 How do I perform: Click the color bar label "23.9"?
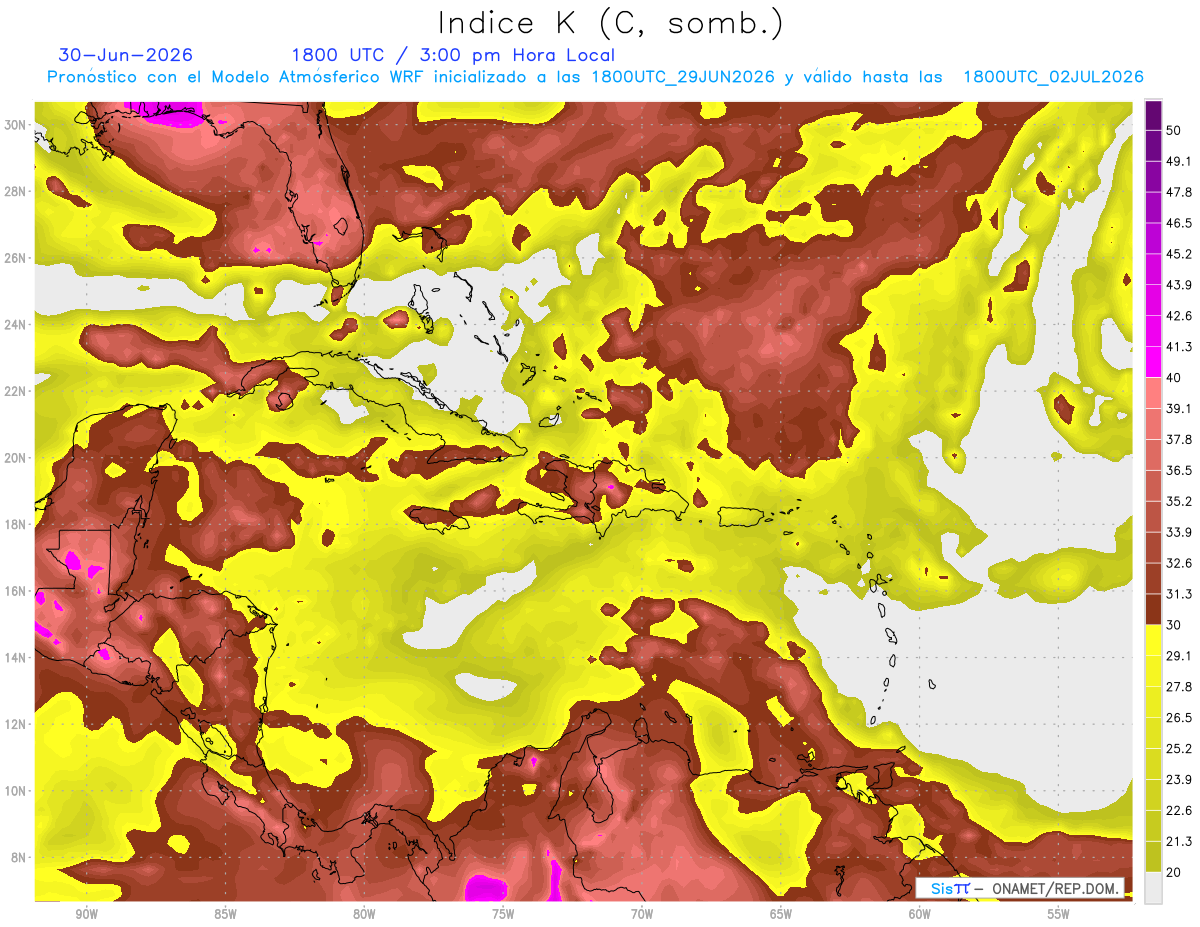click(1179, 780)
